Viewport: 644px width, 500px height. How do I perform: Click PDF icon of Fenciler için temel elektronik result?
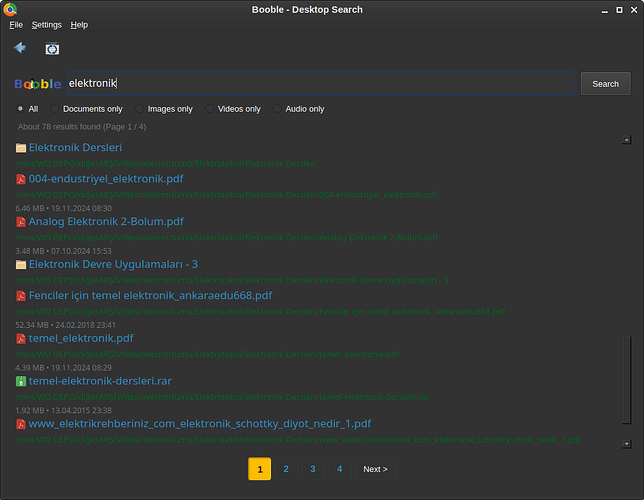(x=21, y=296)
